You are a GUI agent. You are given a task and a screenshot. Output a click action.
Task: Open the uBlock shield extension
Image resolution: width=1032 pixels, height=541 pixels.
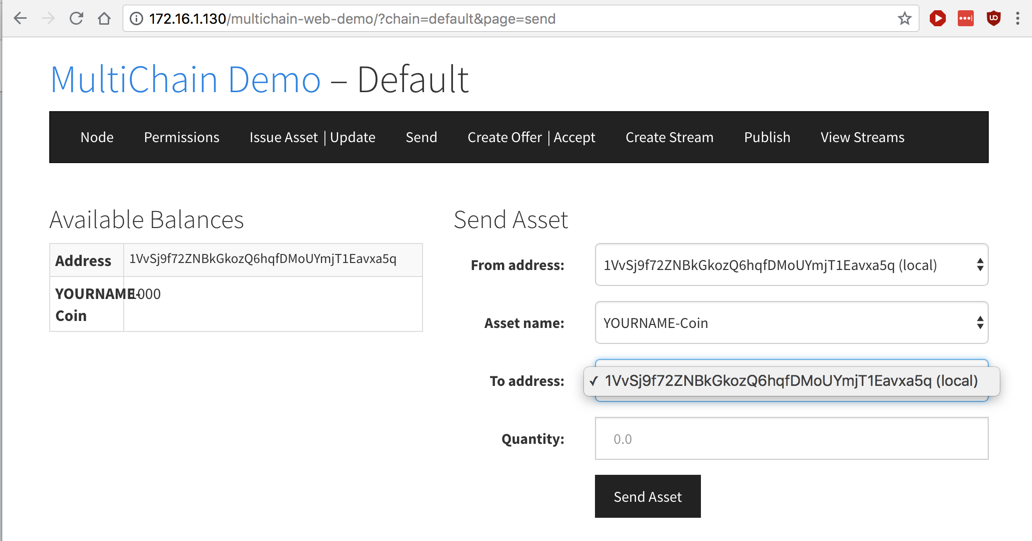993,18
